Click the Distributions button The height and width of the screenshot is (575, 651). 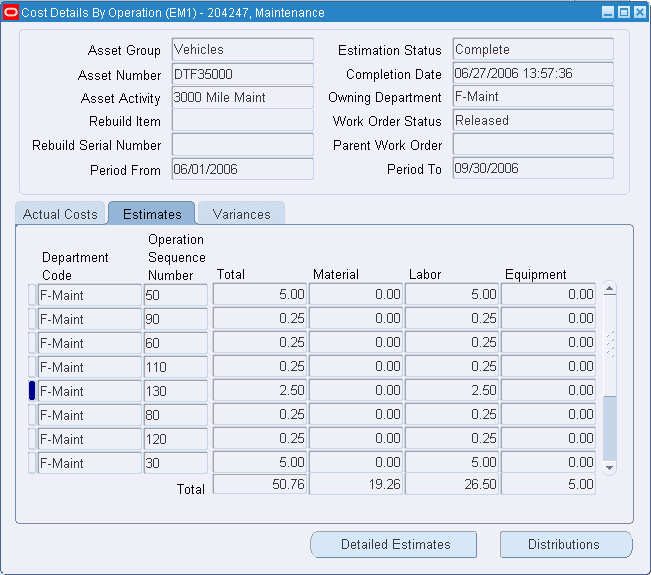pyautogui.click(x=566, y=544)
